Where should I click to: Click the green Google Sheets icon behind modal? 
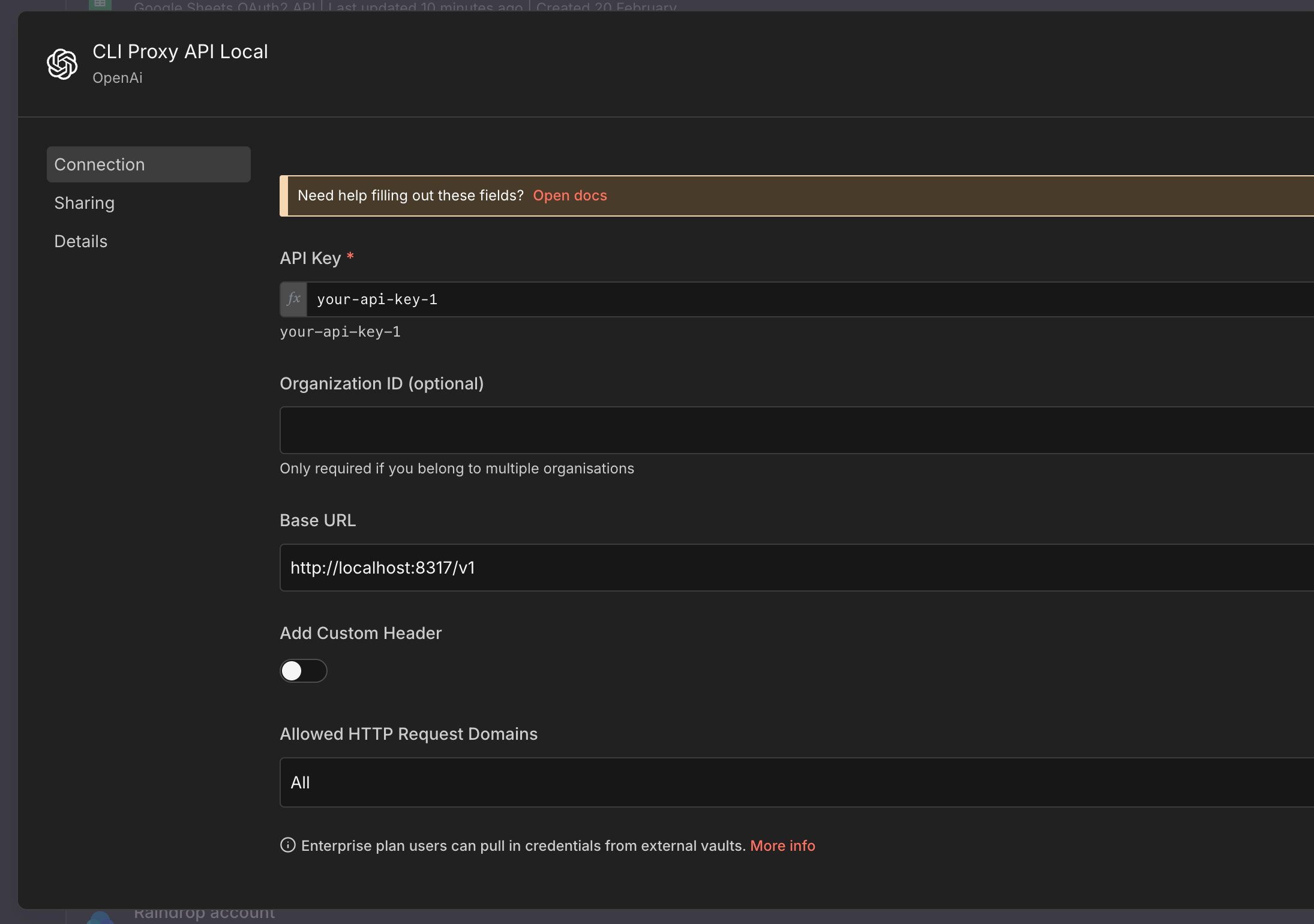[x=100, y=5]
